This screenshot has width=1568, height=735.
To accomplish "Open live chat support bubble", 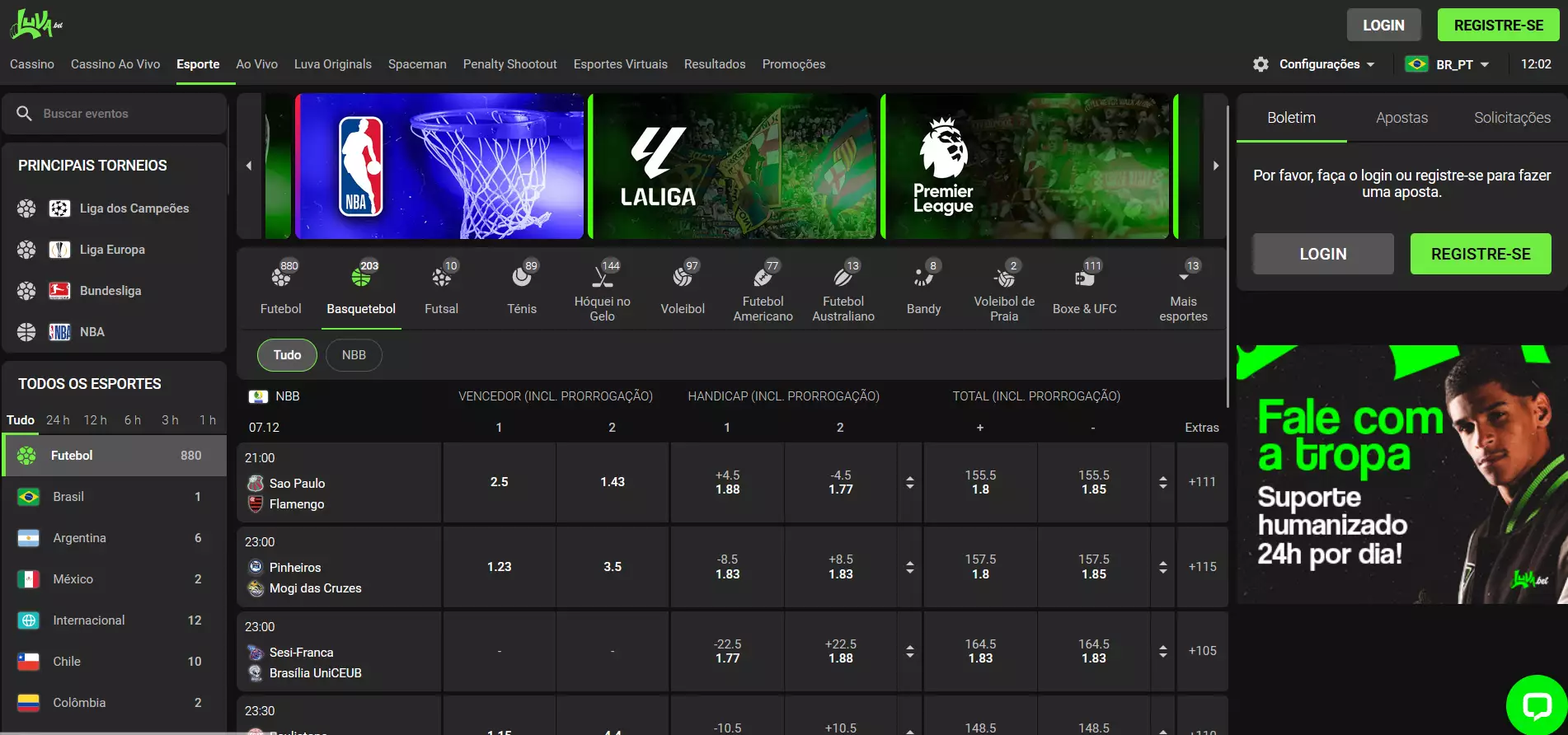I will click(1536, 705).
